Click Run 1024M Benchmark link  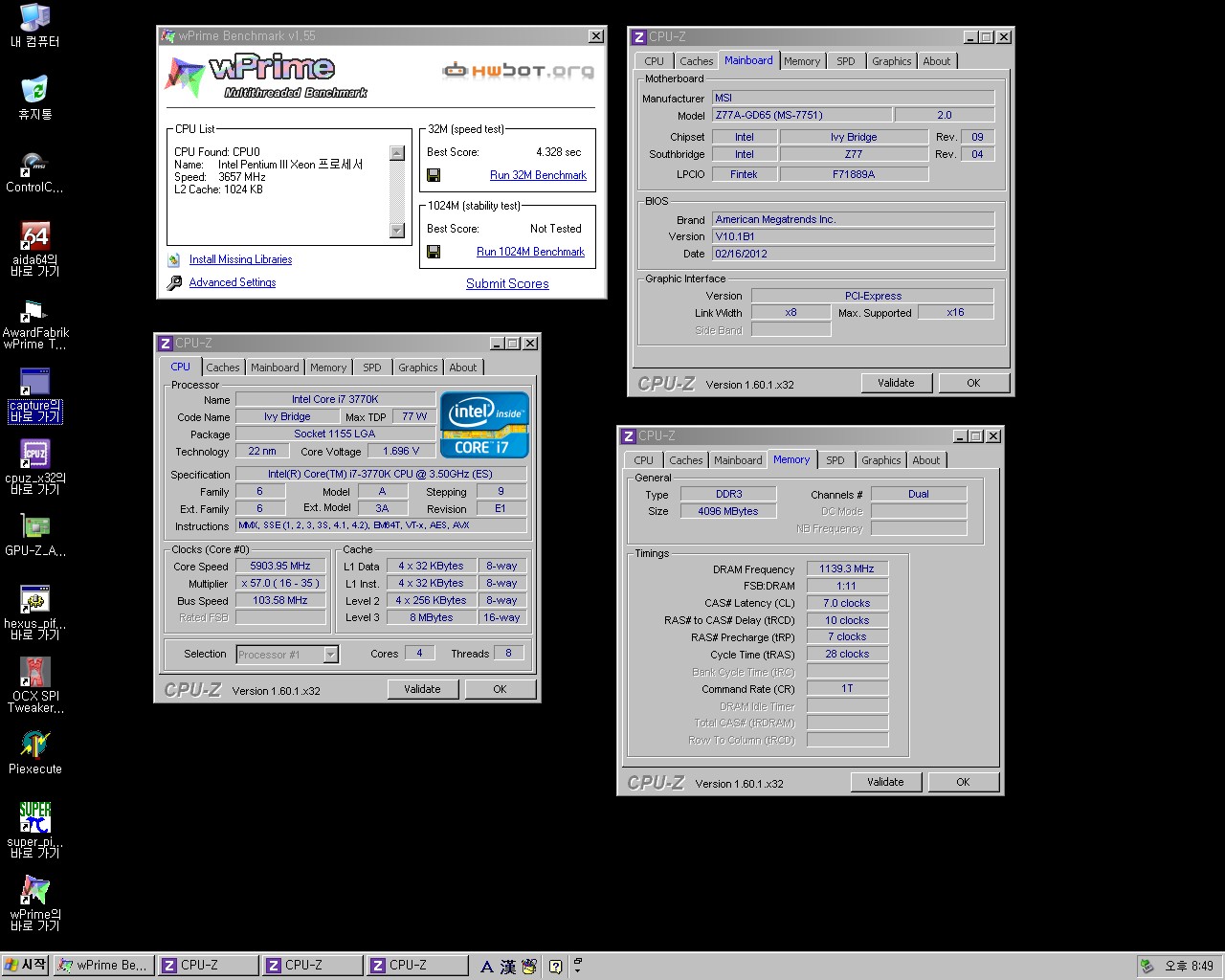tap(530, 252)
